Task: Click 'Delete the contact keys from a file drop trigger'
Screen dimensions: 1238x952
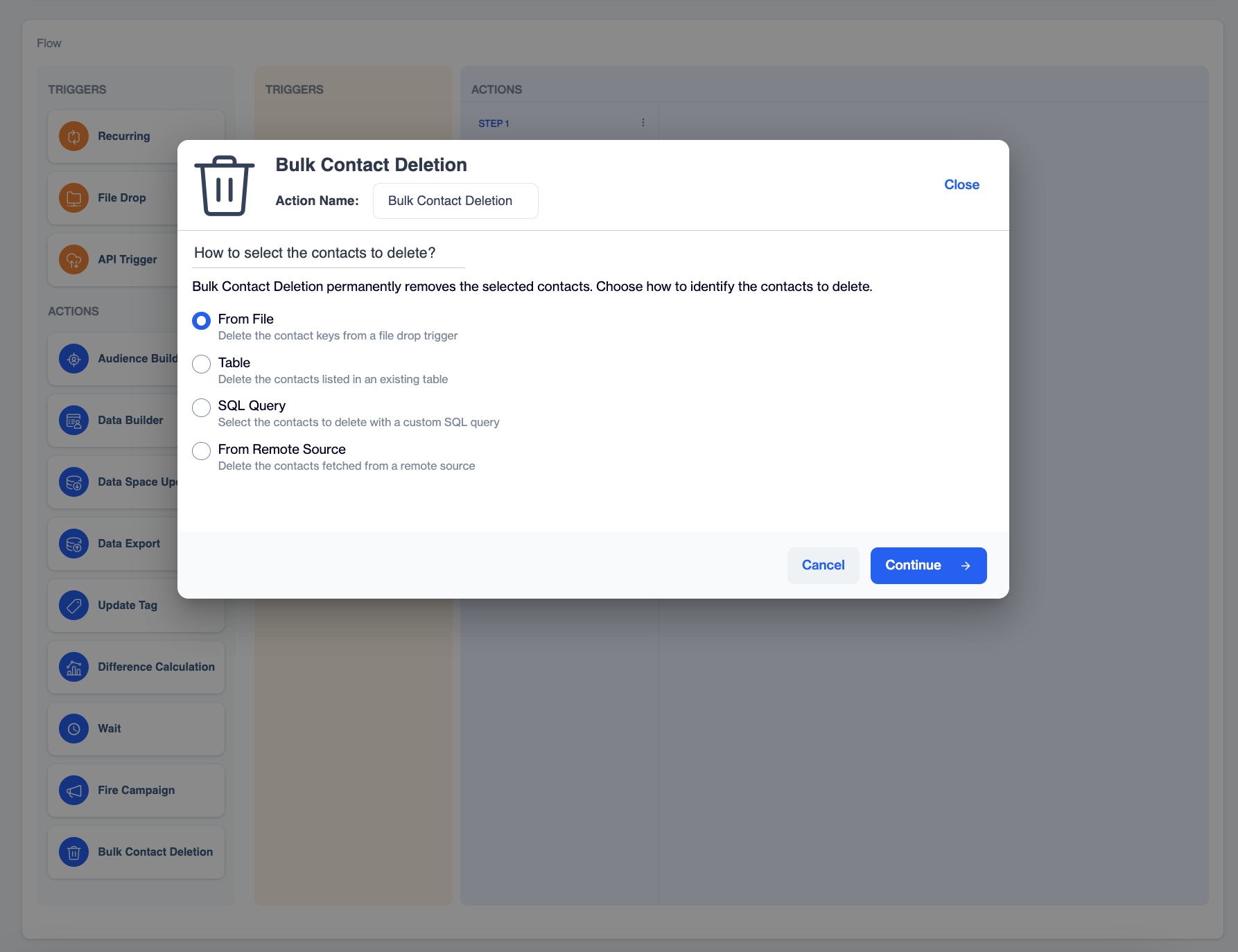Action: coord(338,335)
